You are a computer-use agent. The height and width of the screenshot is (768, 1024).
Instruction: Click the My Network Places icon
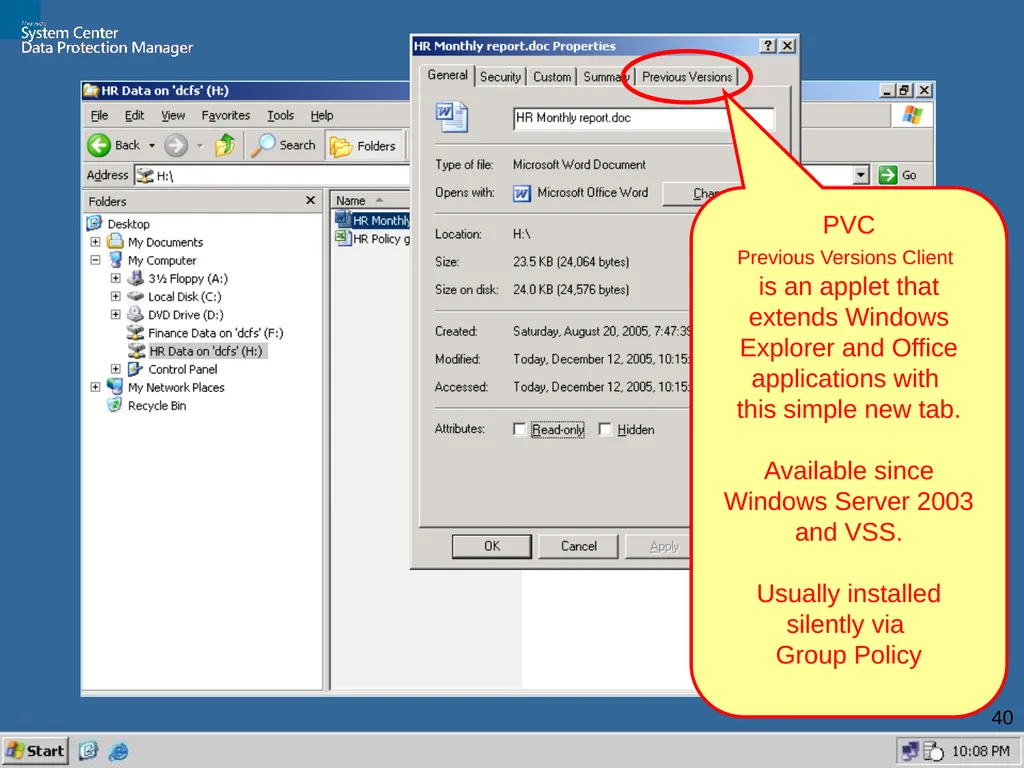click(115, 387)
